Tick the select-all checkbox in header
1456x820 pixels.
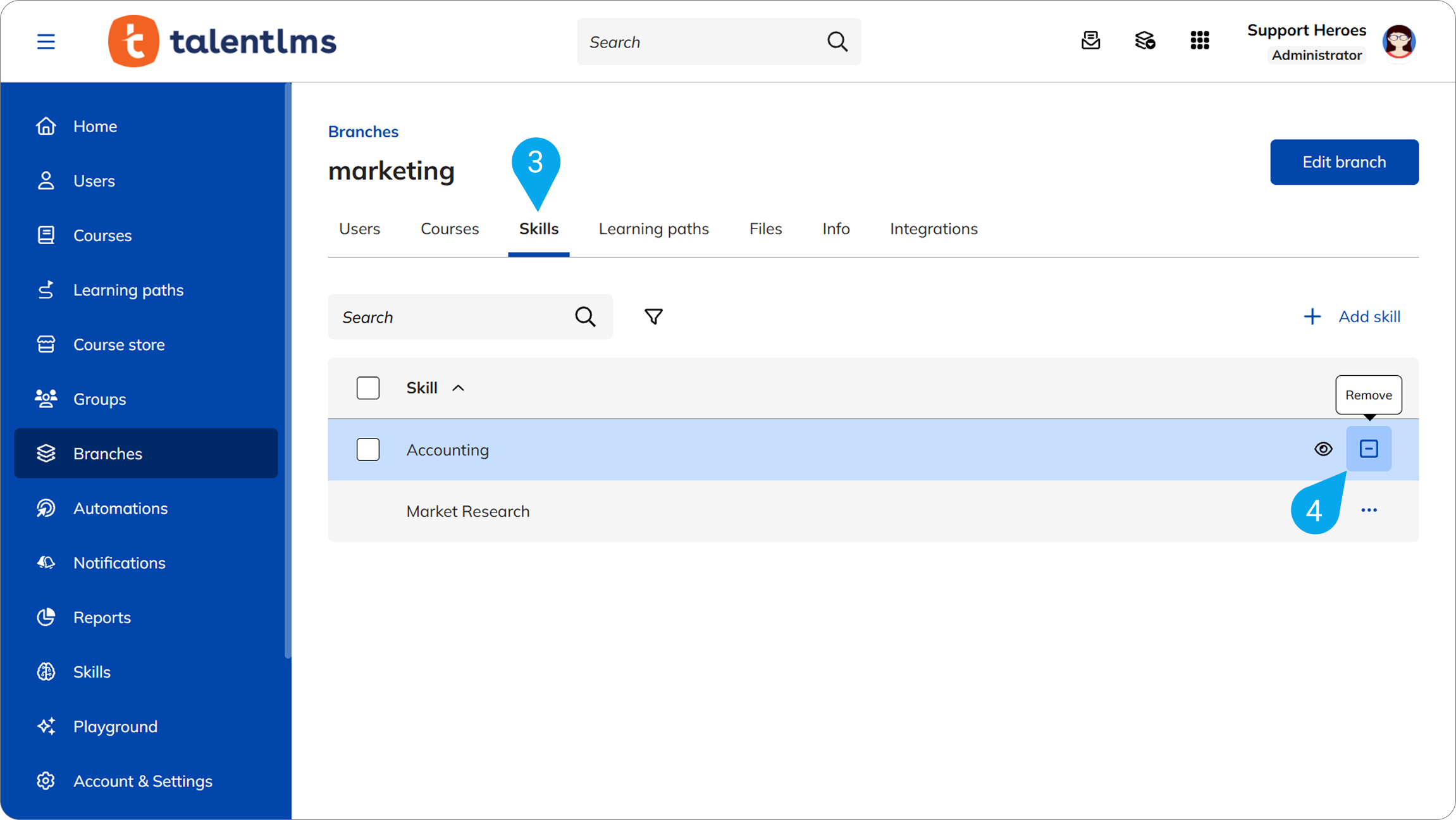click(x=367, y=388)
